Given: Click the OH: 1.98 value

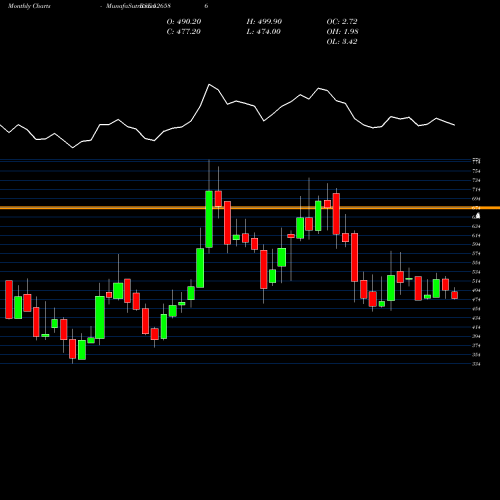Looking at the screenshot, I should [x=342, y=32].
